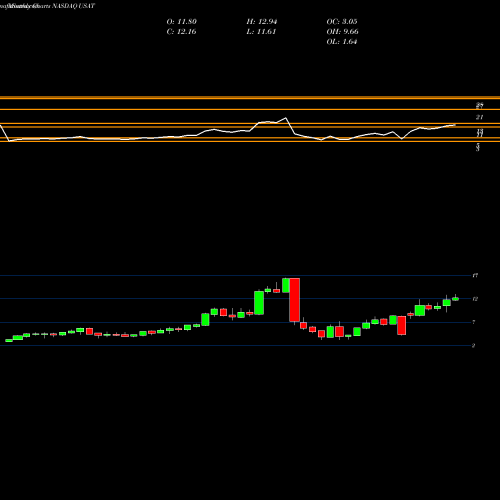The image size is (500, 500).
Task: Click the 17 price axis label
Action: pyautogui.click(x=475, y=275)
